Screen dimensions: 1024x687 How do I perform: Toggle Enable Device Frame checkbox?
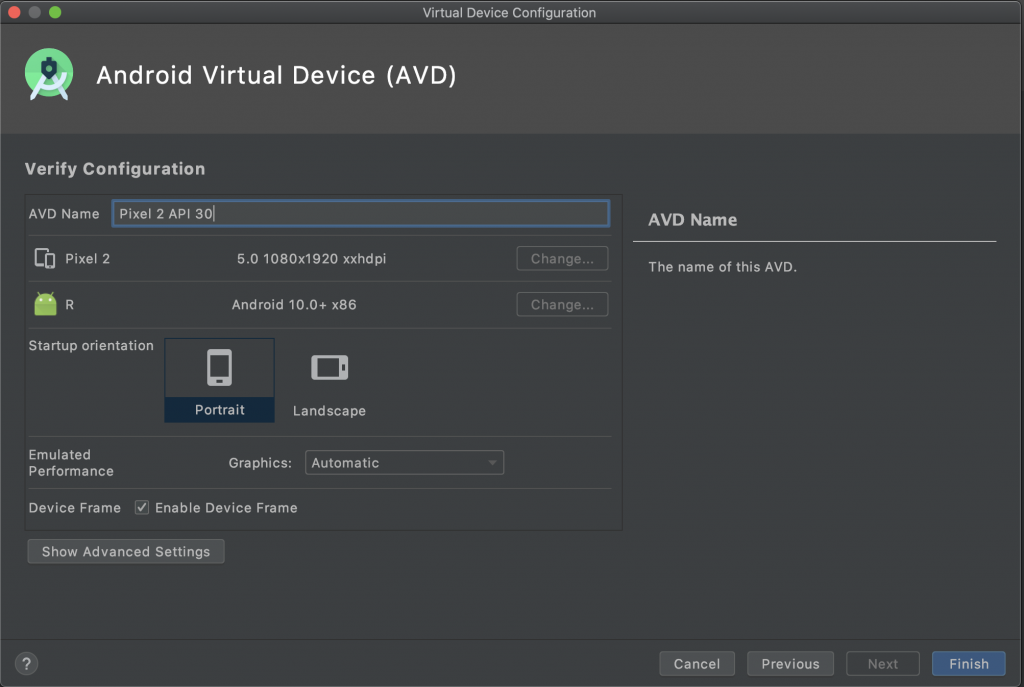(142, 507)
